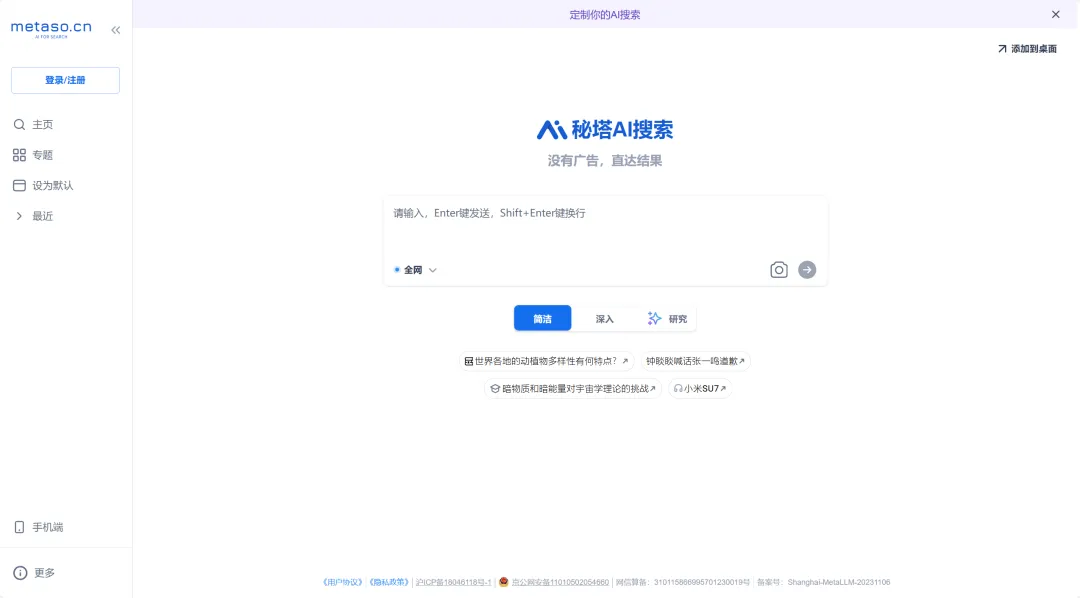This screenshot has height=598, width=1080.
Task: Dismiss the 定制你的AI搜索 banner
Action: (1055, 14)
